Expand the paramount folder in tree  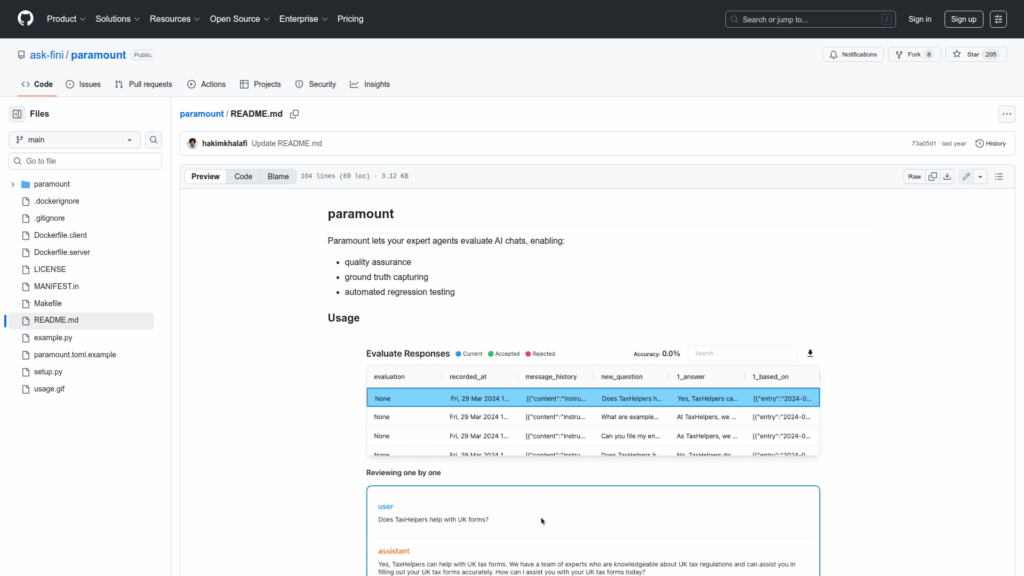(x=13, y=184)
